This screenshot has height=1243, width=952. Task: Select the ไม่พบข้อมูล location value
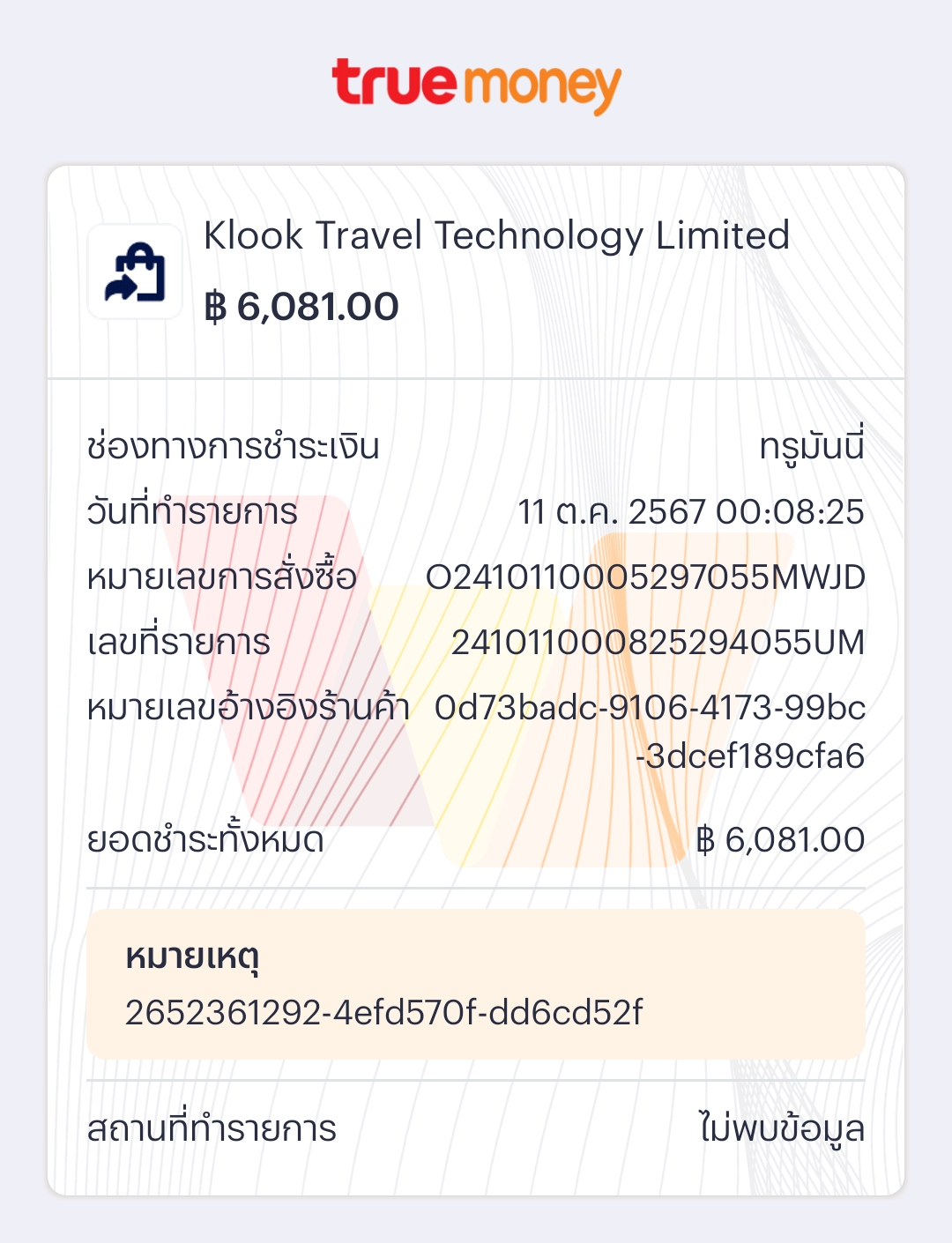click(x=781, y=1129)
